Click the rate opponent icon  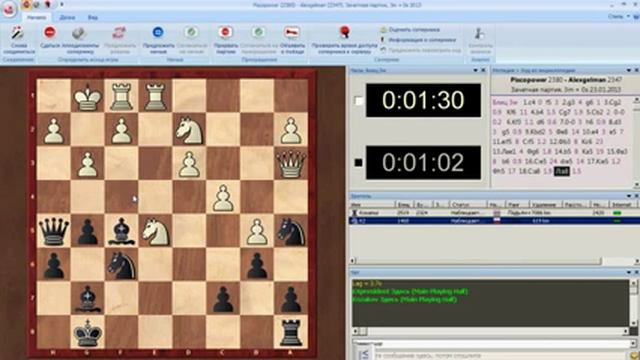coord(383,30)
